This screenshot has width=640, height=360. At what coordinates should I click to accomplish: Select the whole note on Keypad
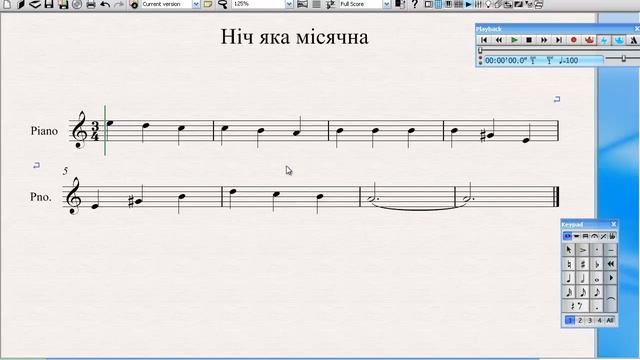tap(597, 278)
